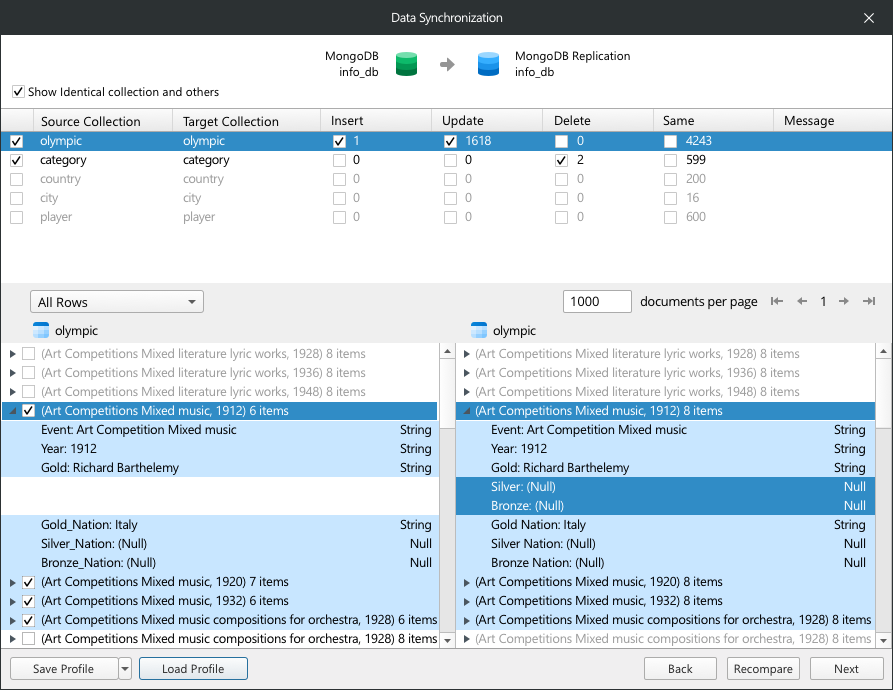Jump to last page of documents
This screenshot has height=690, width=893.
869,301
